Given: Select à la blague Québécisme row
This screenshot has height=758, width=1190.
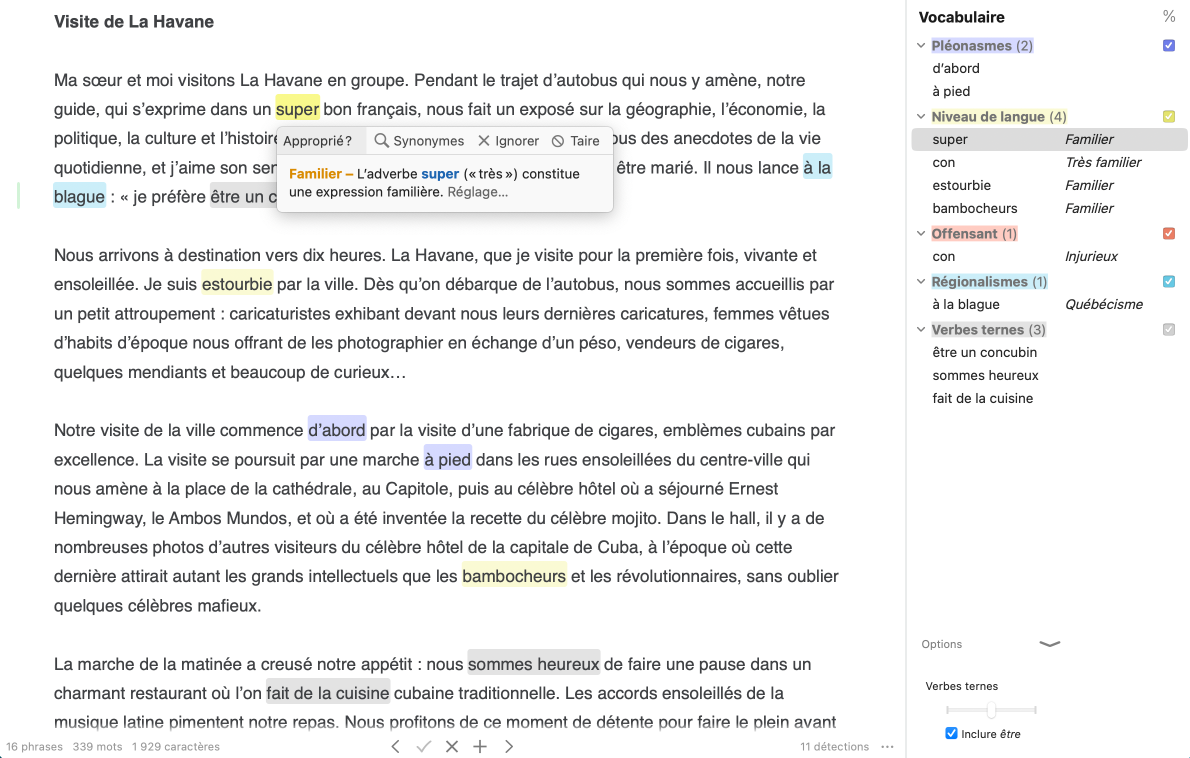Looking at the screenshot, I should (x=1050, y=304).
